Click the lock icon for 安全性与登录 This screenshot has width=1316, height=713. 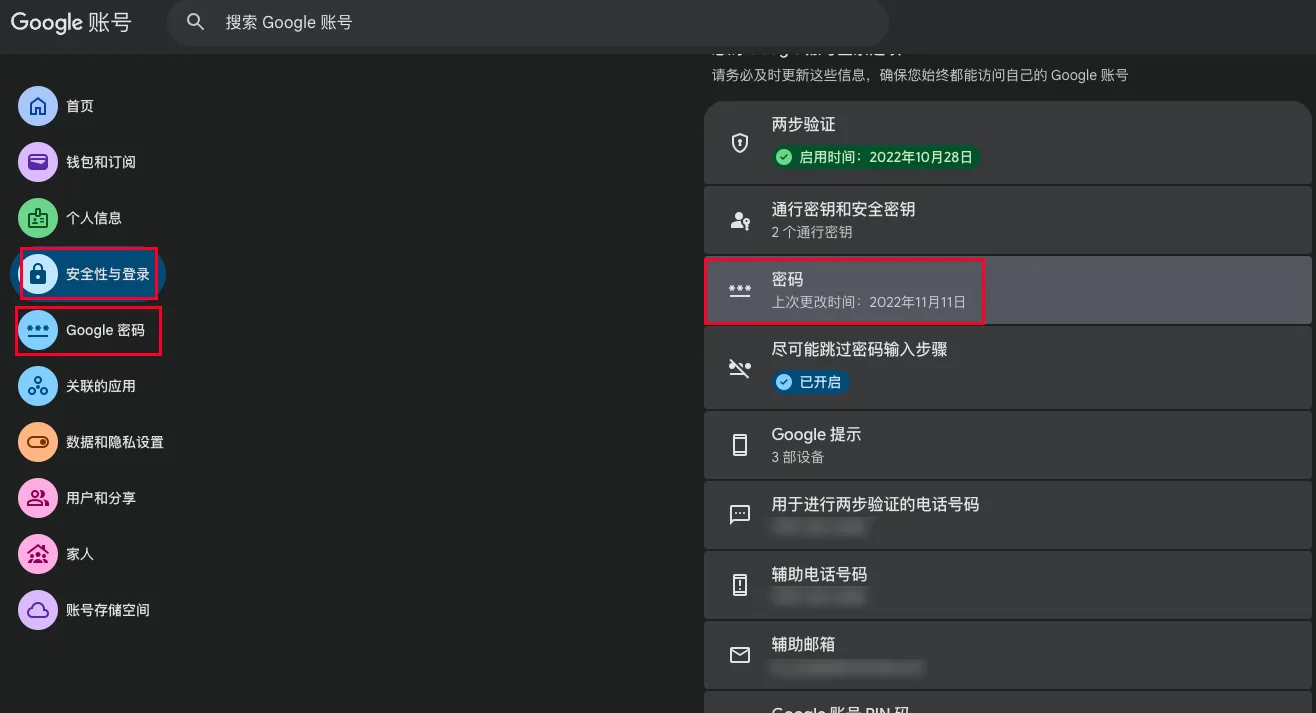[x=38, y=274]
